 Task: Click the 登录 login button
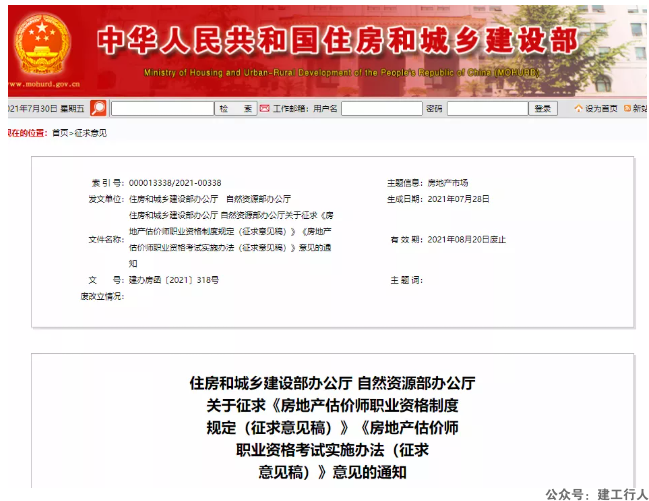(543, 108)
